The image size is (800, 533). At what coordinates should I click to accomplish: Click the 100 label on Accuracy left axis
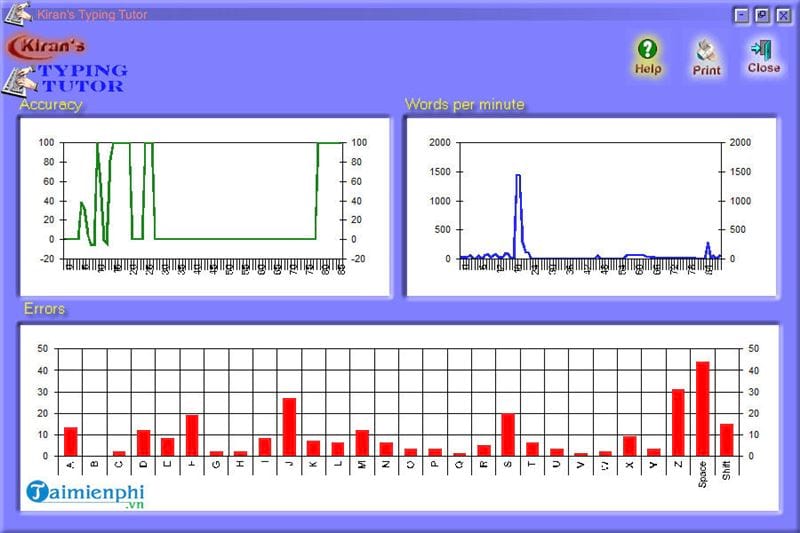tap(46, 142)
